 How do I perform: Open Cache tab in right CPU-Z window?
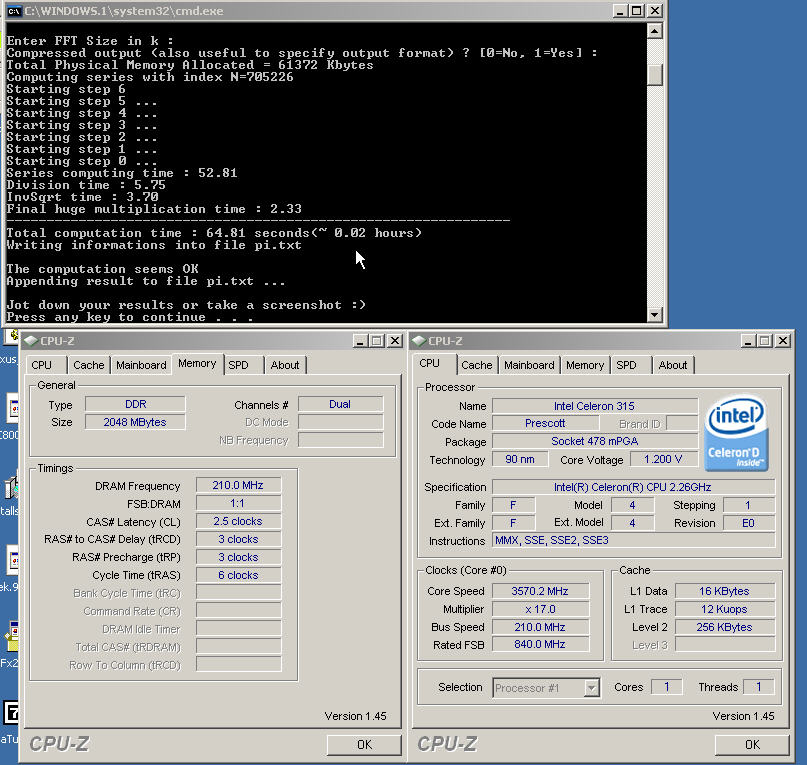tap(477, 365)
